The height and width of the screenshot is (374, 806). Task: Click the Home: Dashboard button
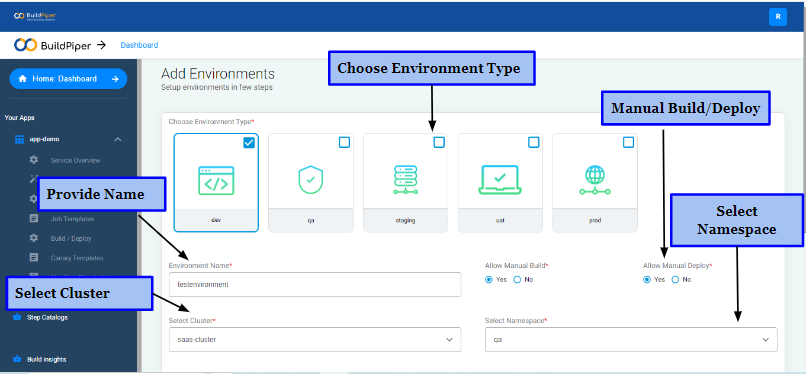(x=68, y=79)
